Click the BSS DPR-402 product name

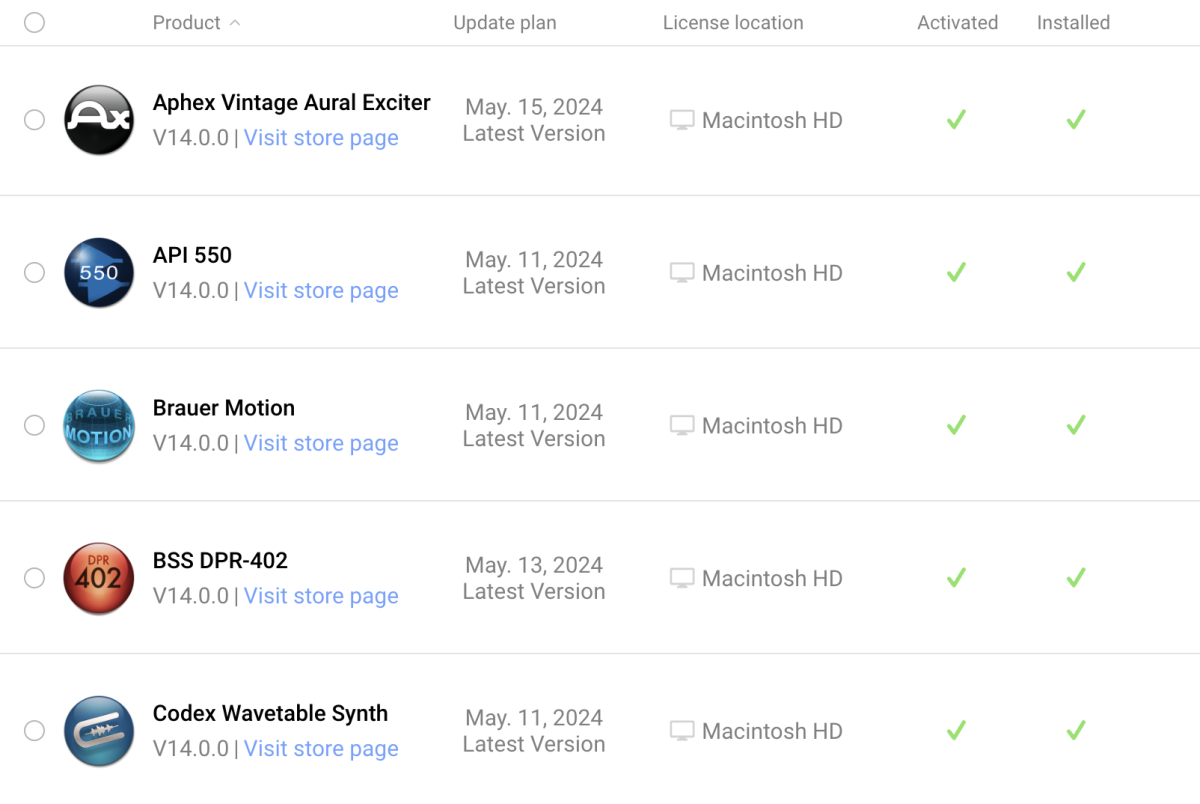click(x=220, y=561)
